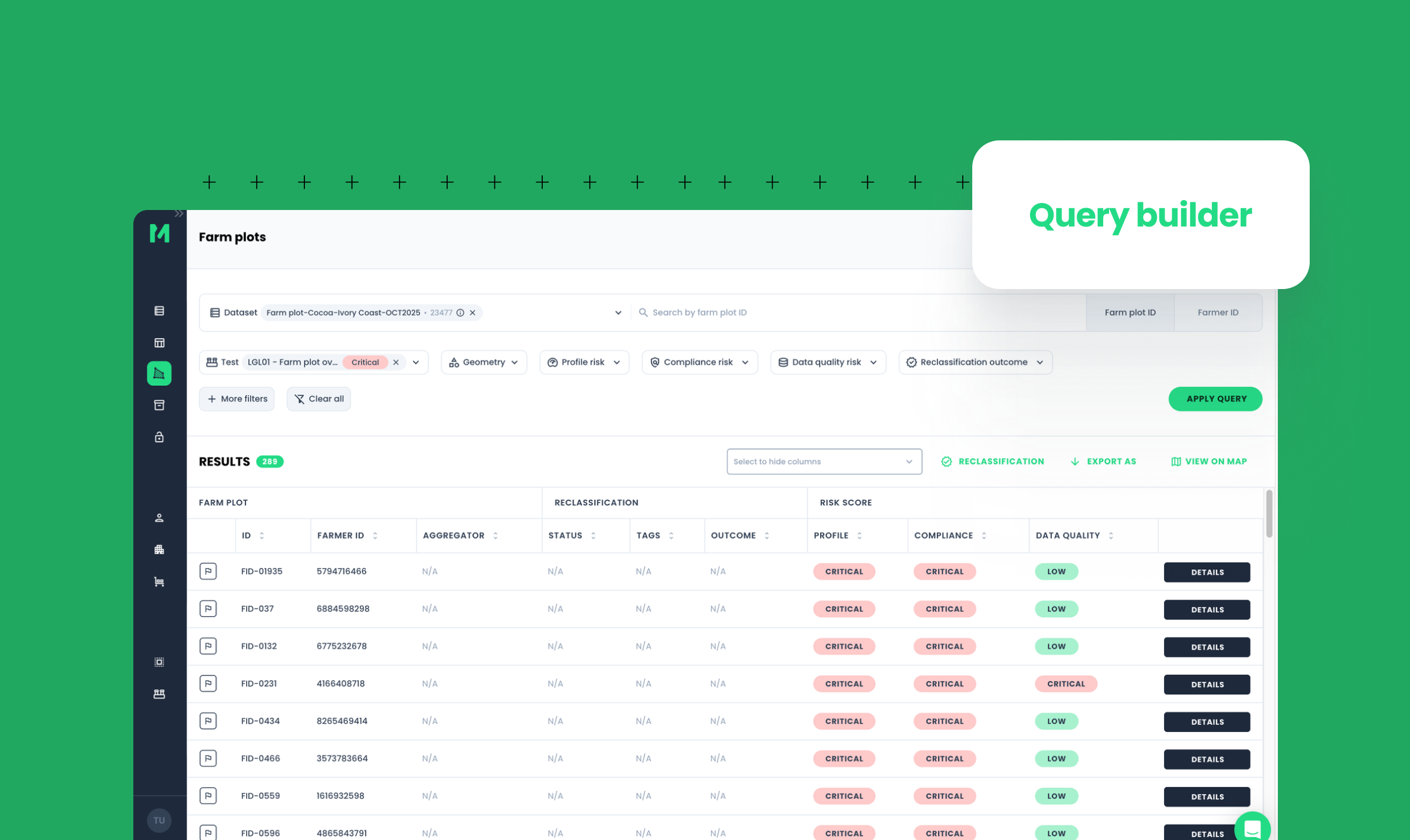1410x840 pixels.
Task: Open the Geometry filter dropdown
Action: coord(484,362)
